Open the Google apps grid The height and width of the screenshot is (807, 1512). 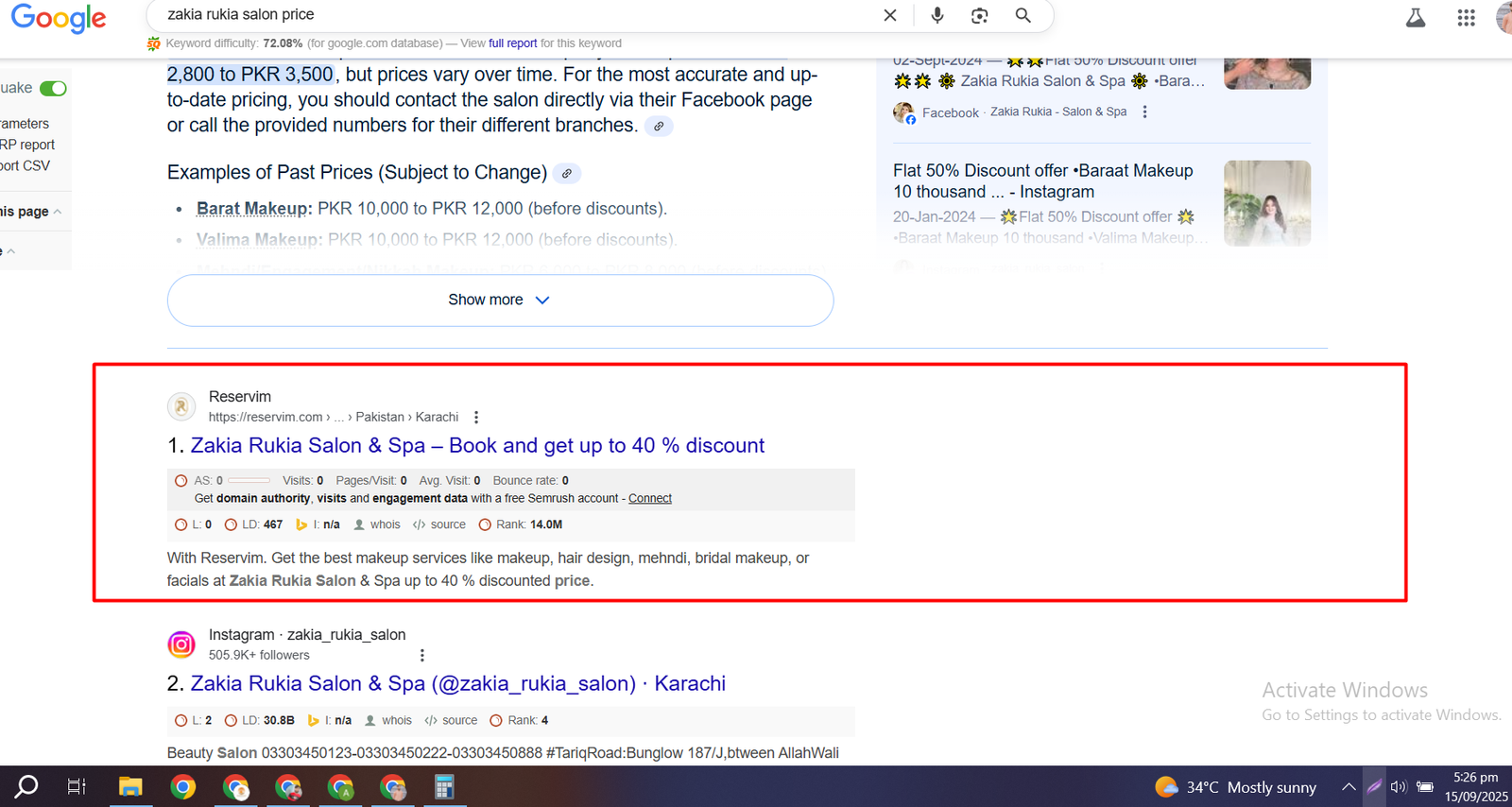point(1466,18)
